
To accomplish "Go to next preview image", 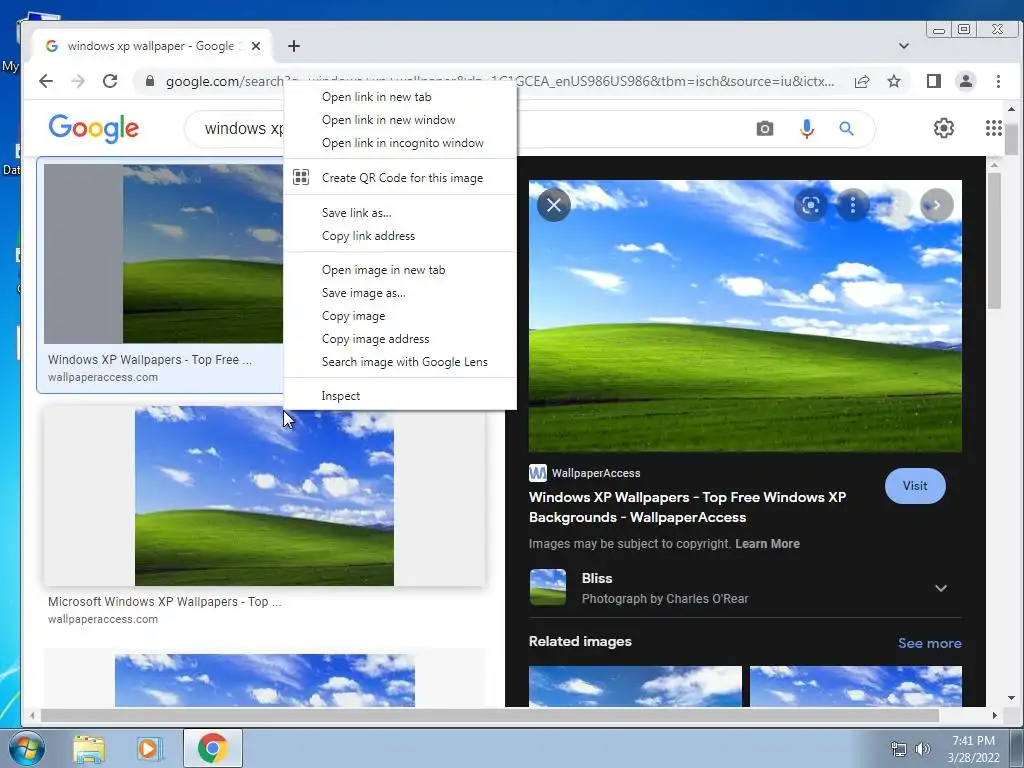I will coord(936,205).
